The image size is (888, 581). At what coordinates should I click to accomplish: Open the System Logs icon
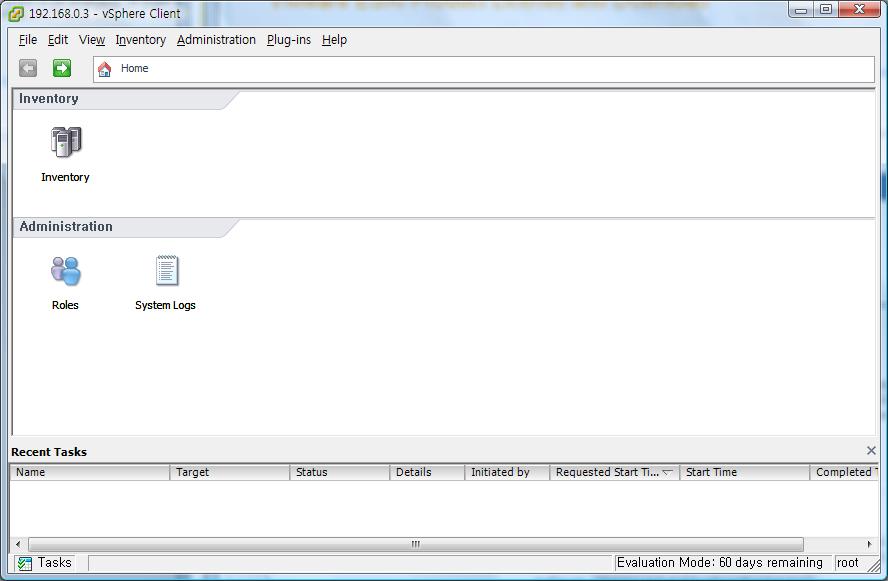pyautogui.click(x=166, y=271)
